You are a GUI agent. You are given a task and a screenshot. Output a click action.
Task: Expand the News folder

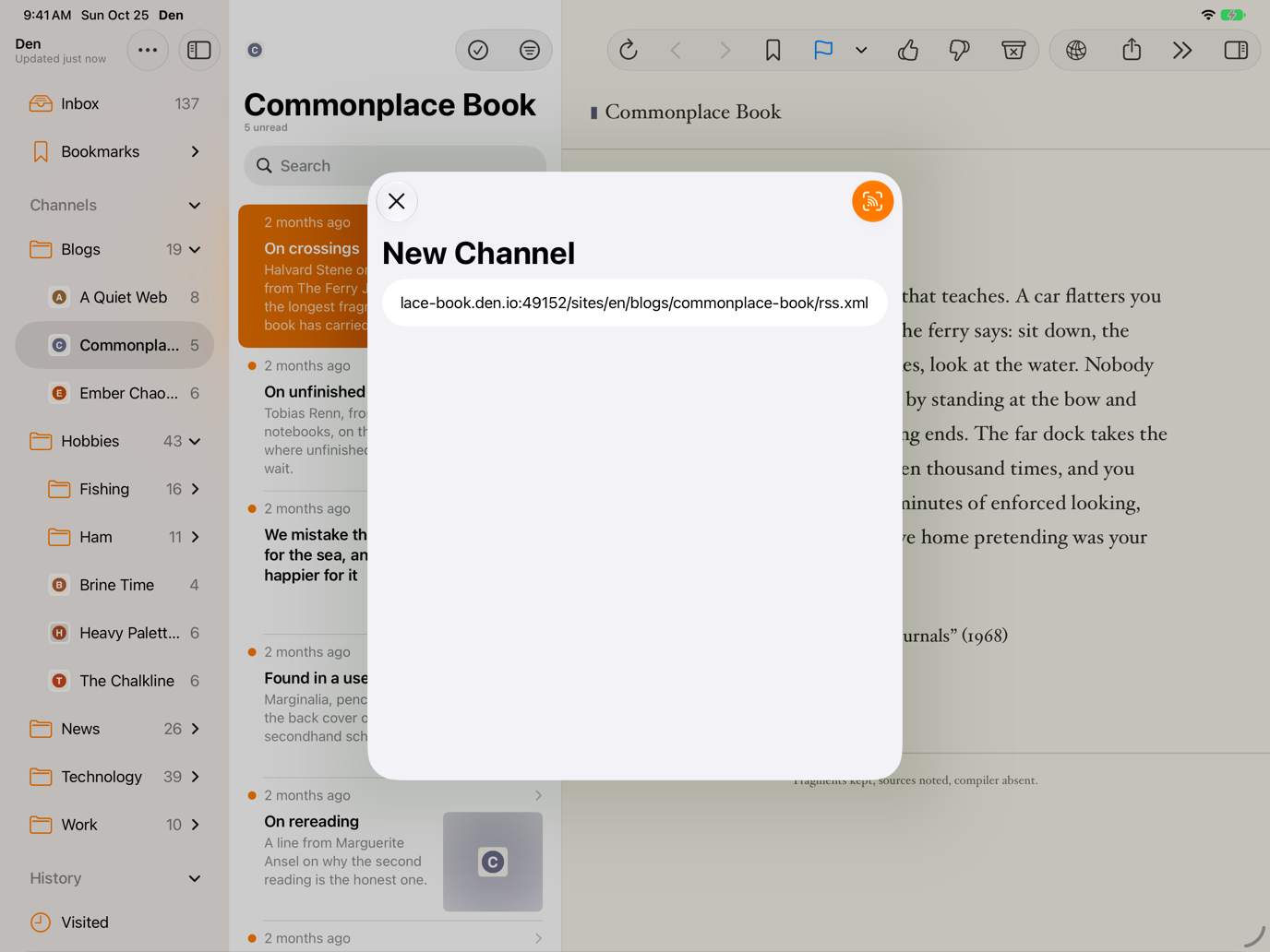(x=195, y=729)
